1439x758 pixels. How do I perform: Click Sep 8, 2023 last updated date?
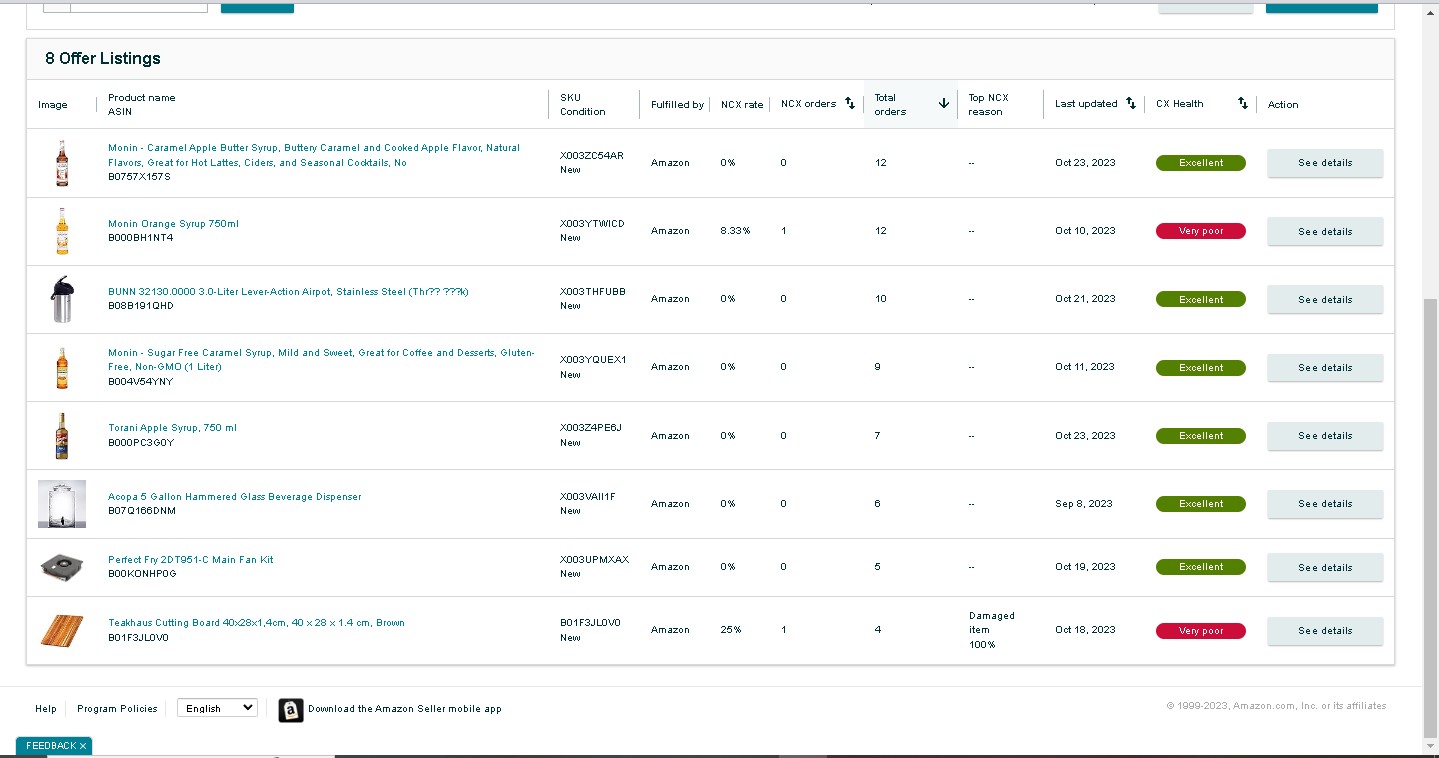click(x=1084, y=504)
